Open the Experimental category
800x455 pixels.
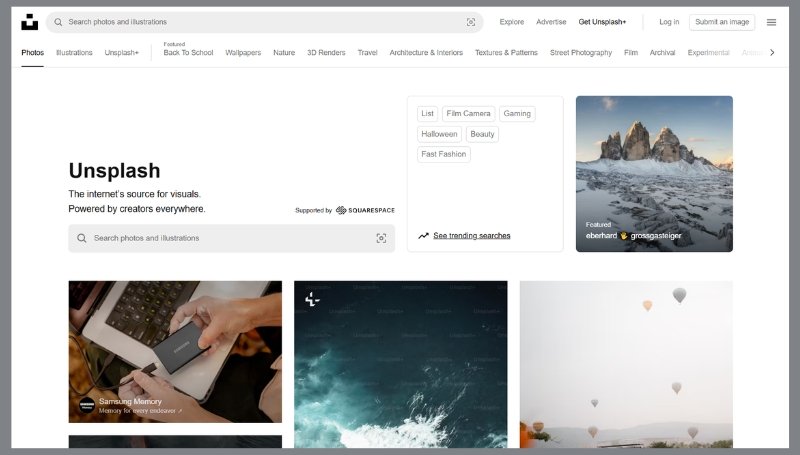[x=708, y=53]
